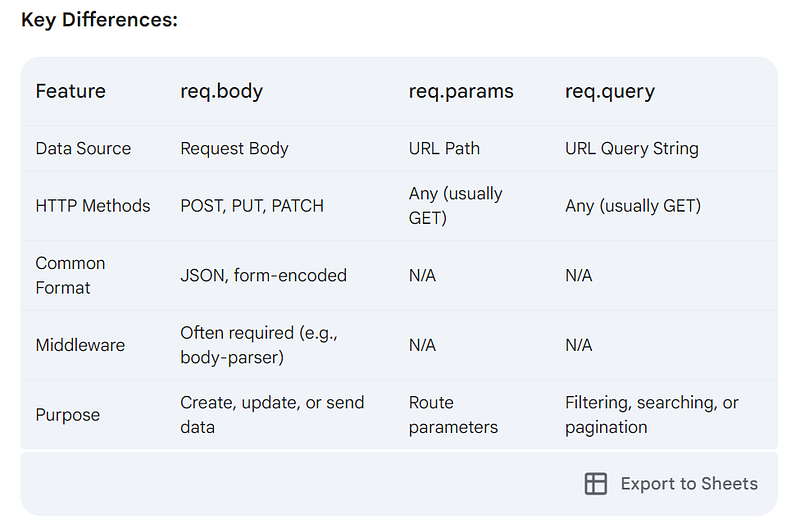
Task: Click the Filtering, searching, or pagination cell
Action: point(652,415)
